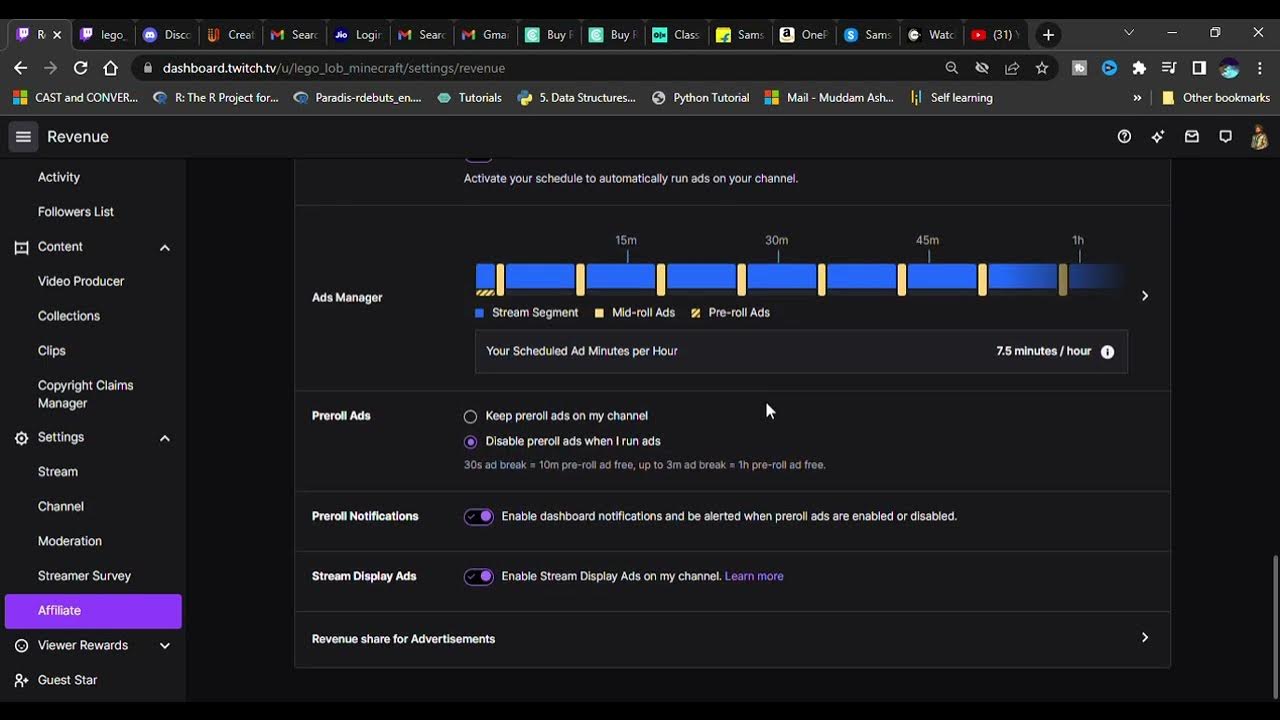Open Clips page
Image resolution: width=1280 pixels, height=720 pixels.
[52, 351]
